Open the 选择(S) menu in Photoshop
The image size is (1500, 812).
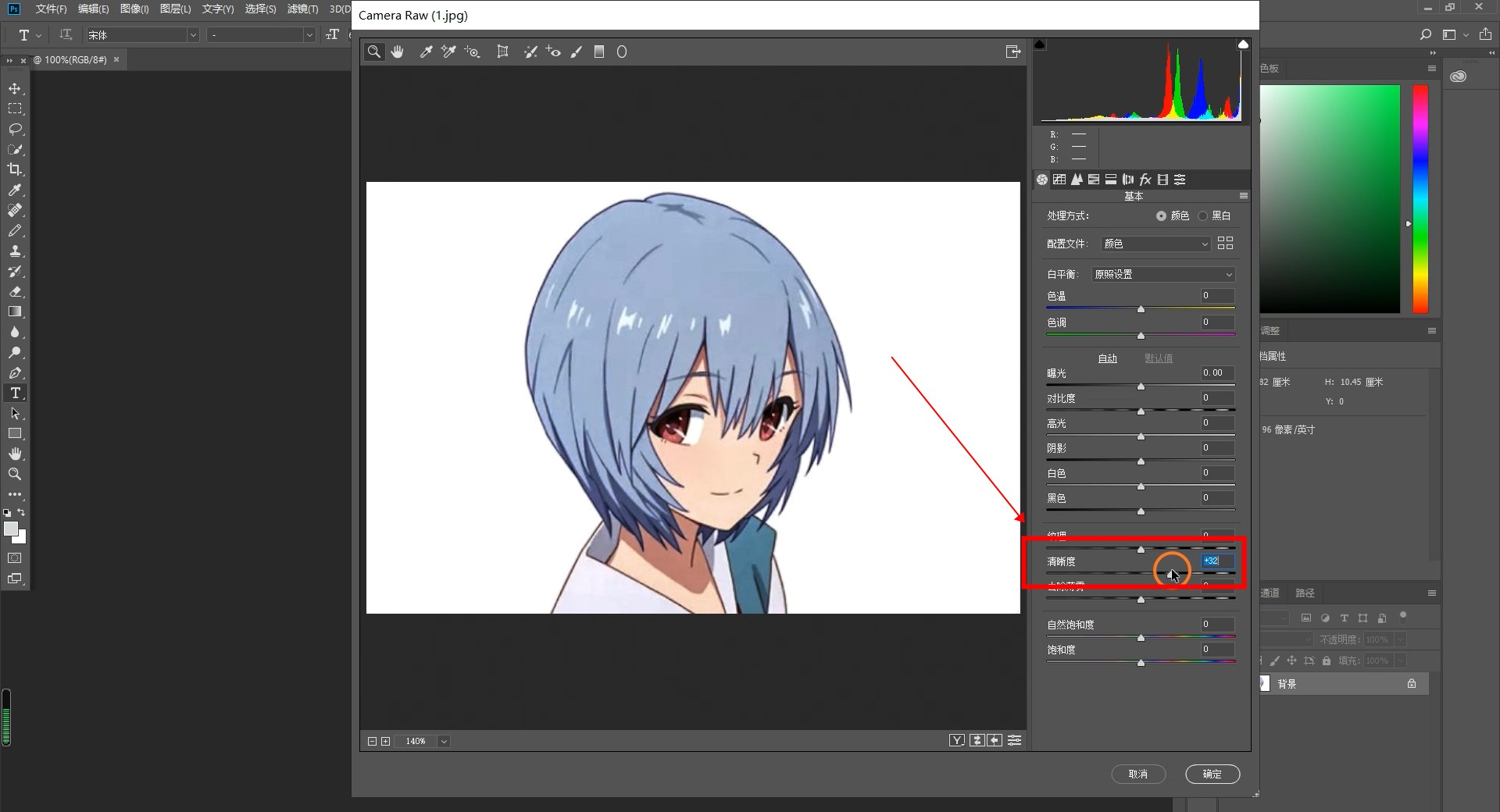260,9
